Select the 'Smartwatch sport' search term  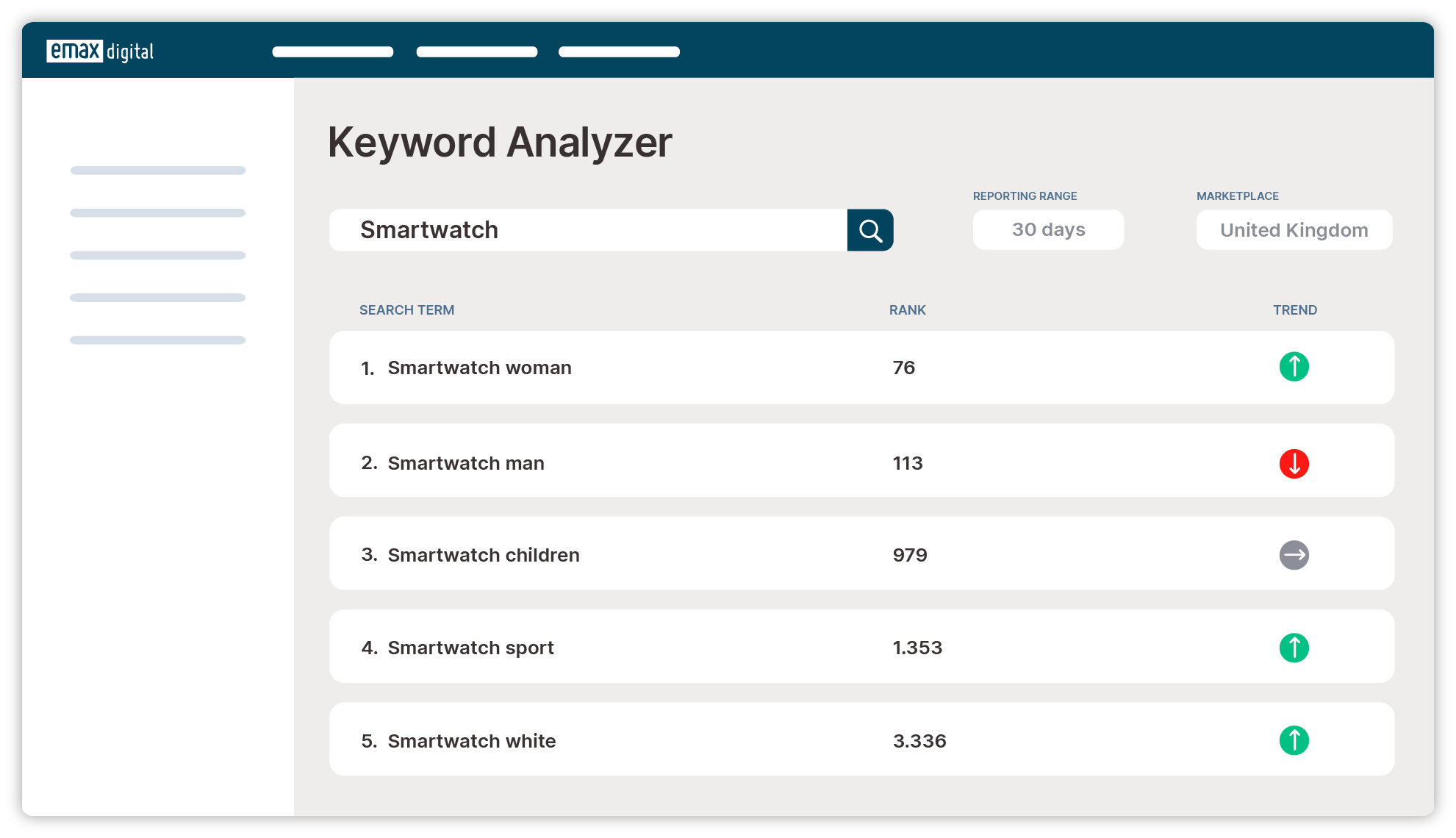[470, 648]
